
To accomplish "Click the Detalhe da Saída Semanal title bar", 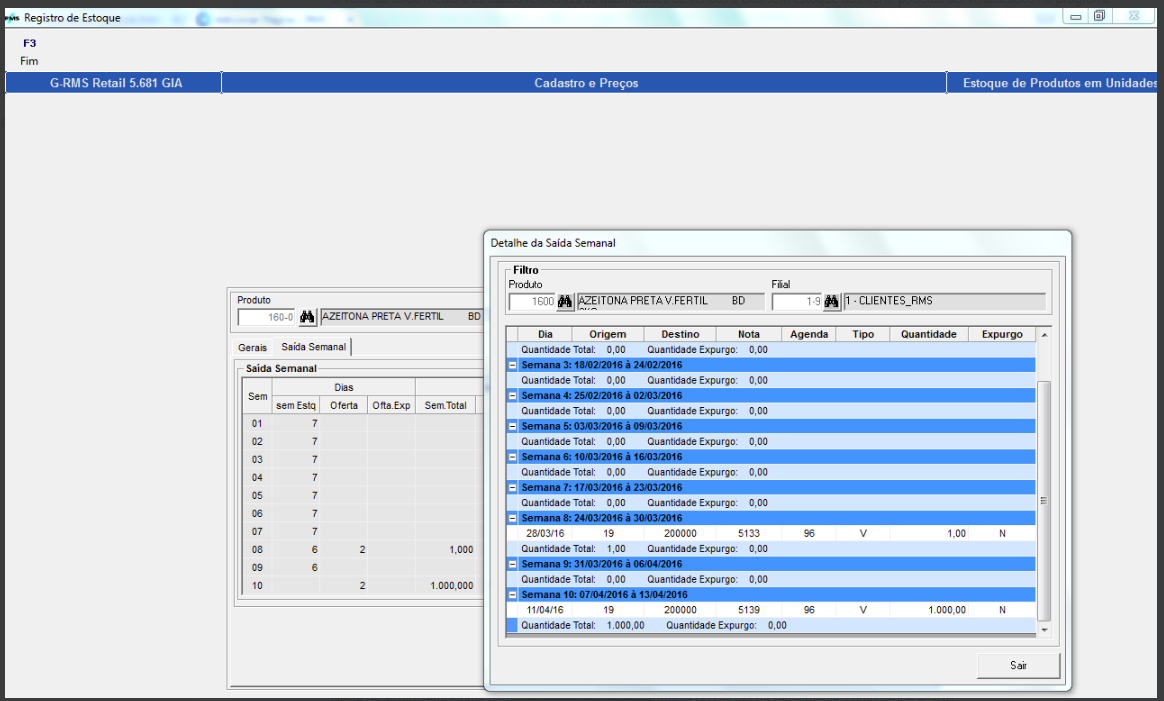I will (x=777, y=243).
